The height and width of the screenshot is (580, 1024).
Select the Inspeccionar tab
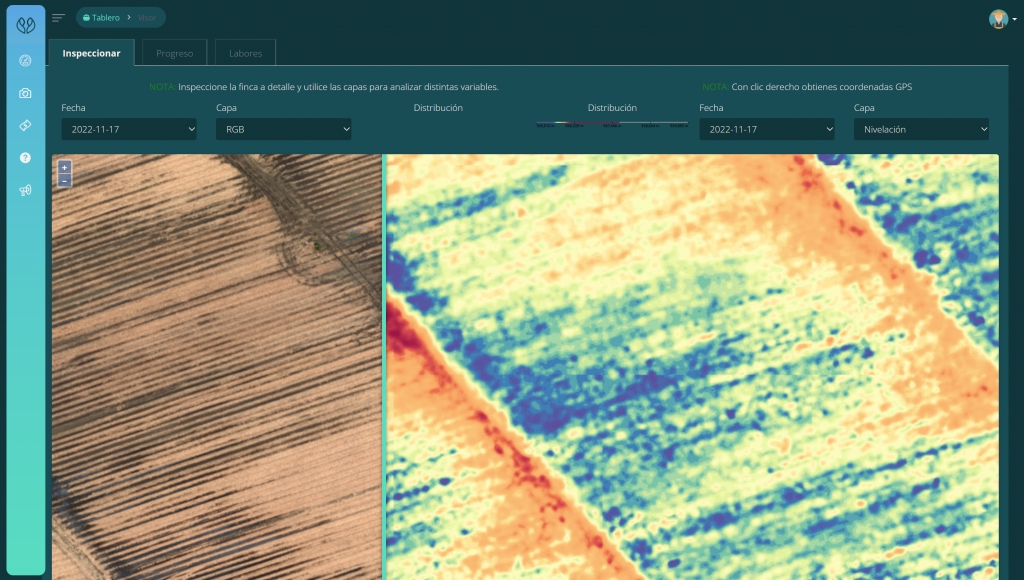coord(91,53)
